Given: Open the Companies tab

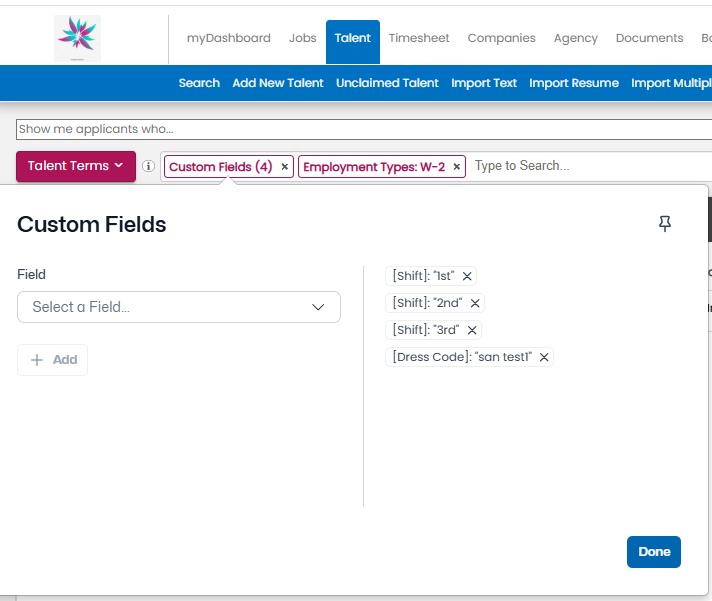Looking at the screenshot, I should pyautogui.click(x=501, y=38).
